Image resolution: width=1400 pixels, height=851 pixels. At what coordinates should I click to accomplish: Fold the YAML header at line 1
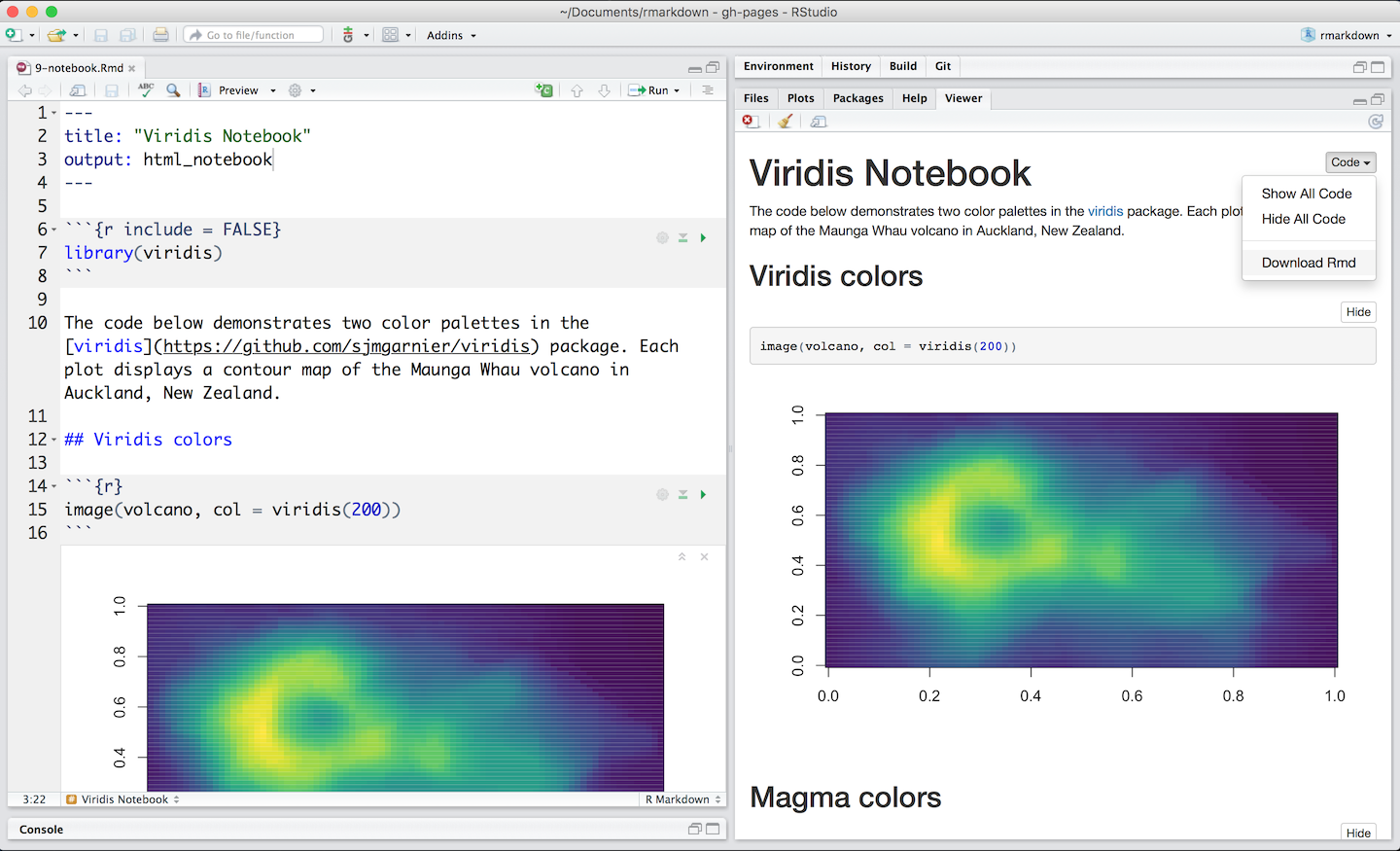tap(53, 113)
